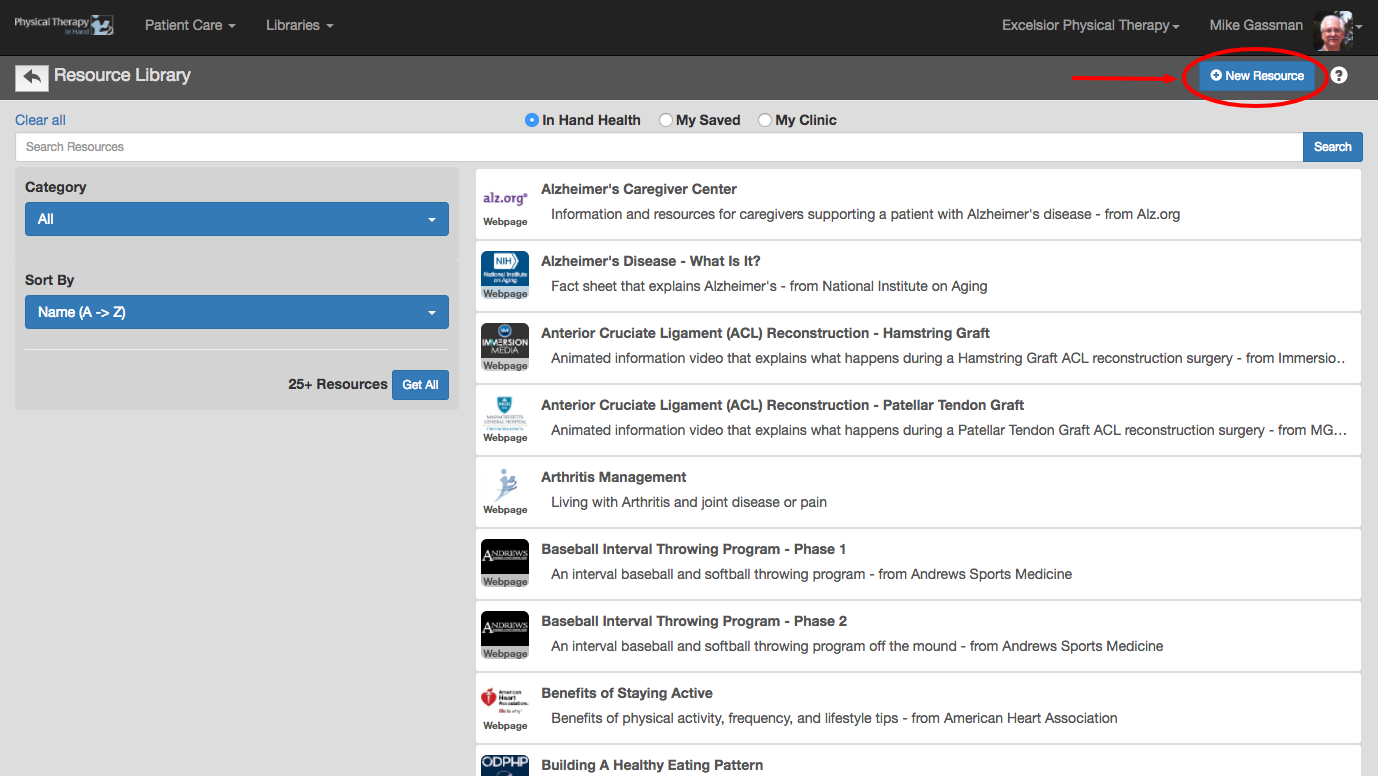Click the 25+ Resources count text
1378x776 pixels.
point(338,384)
